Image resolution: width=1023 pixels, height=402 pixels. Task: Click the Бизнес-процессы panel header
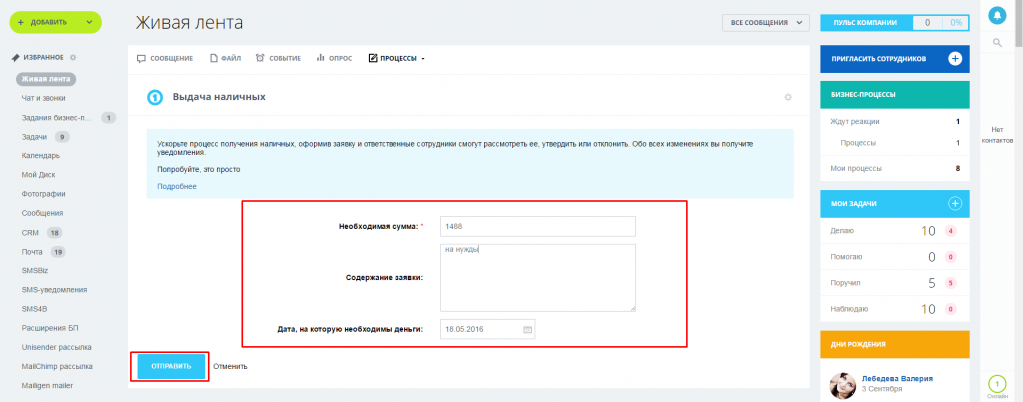894,95
